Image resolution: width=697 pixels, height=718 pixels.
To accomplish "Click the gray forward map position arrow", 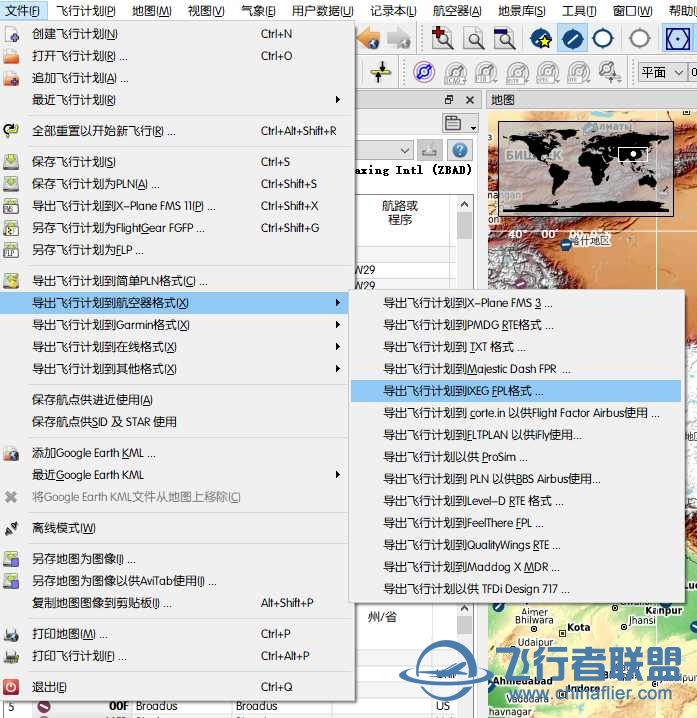I will coord(398,38).
